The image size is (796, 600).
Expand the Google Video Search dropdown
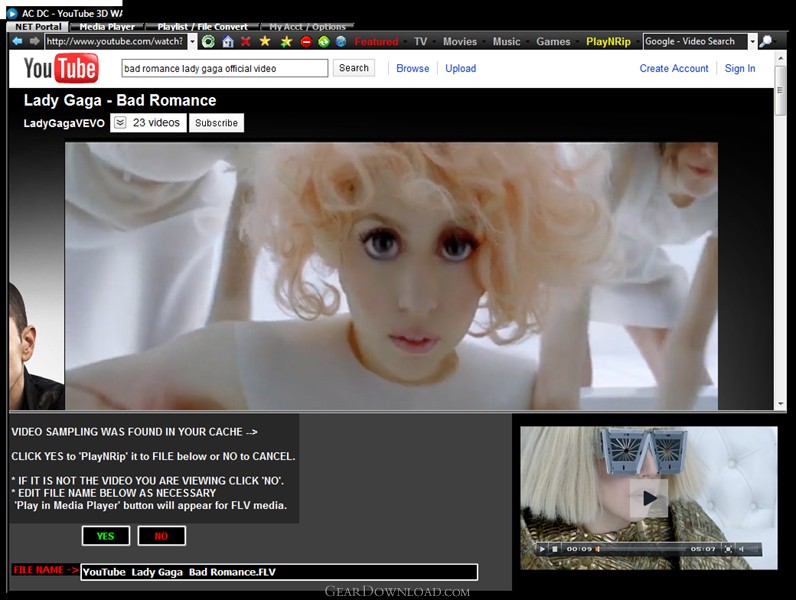point(752,42)
